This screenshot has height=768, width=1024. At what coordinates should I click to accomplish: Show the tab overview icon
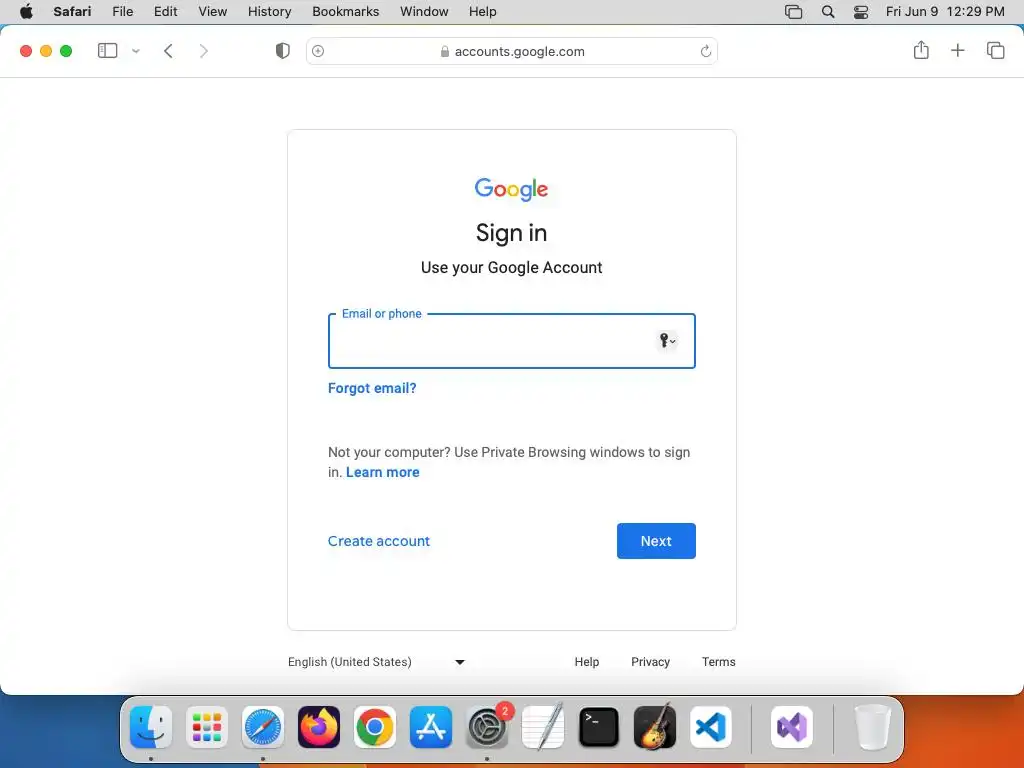(995, 50)
